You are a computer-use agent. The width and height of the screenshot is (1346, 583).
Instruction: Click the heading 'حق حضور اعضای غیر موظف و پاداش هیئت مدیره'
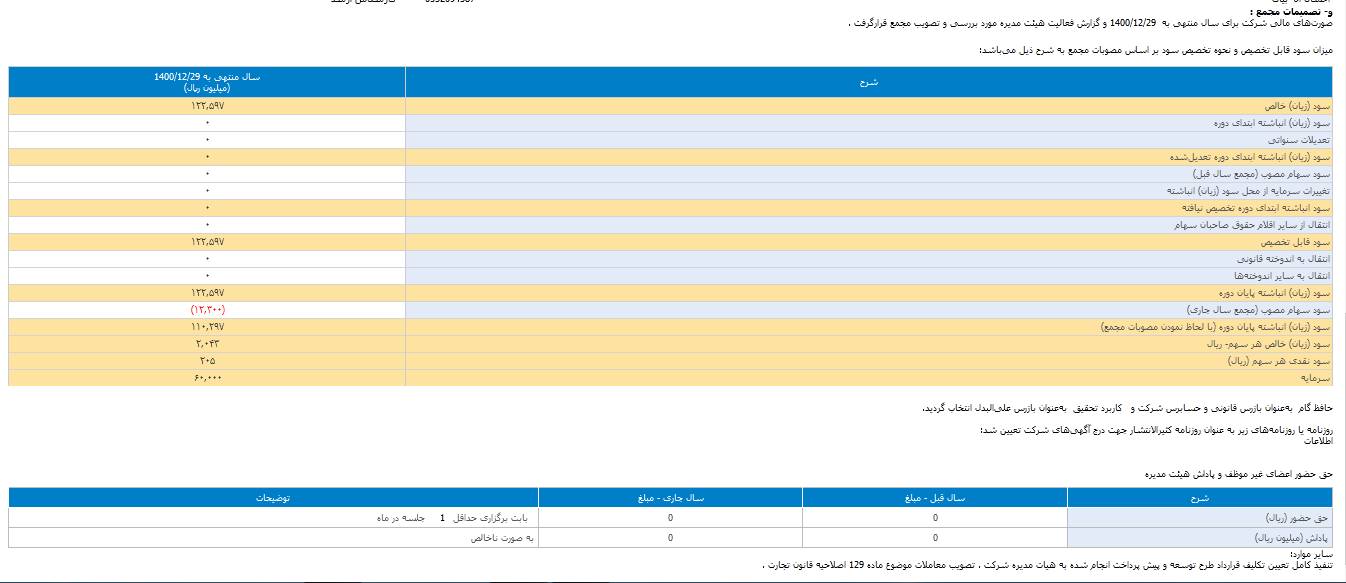[x=1238, y=474]
